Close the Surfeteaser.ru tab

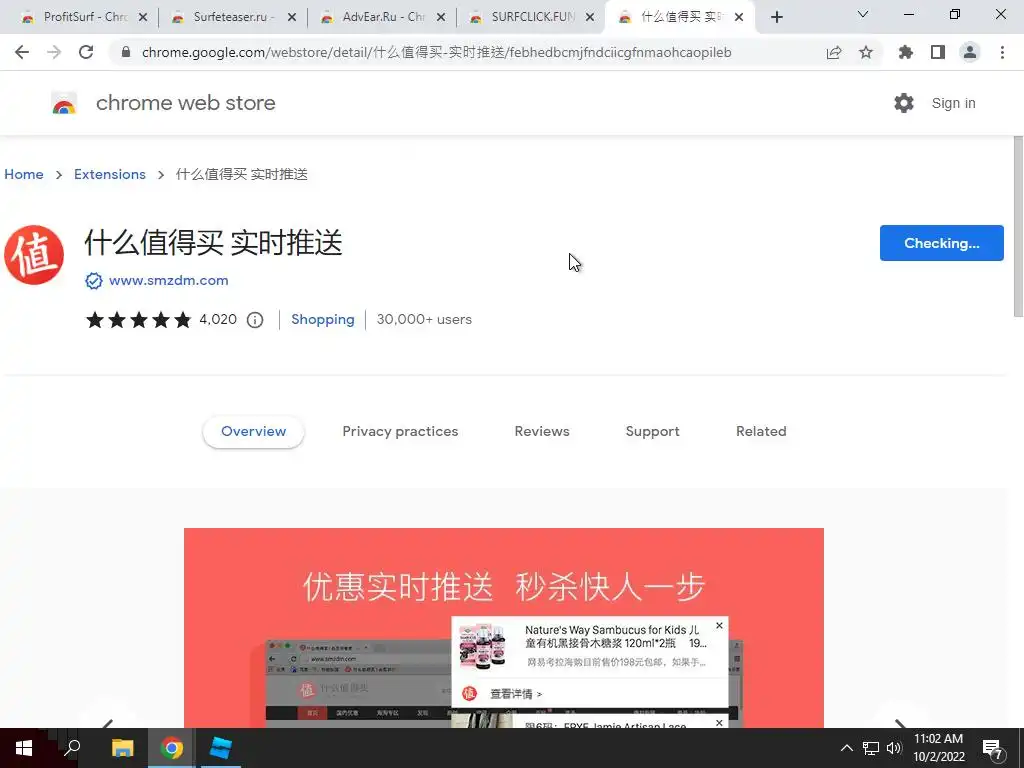click(x=292, y=18)
